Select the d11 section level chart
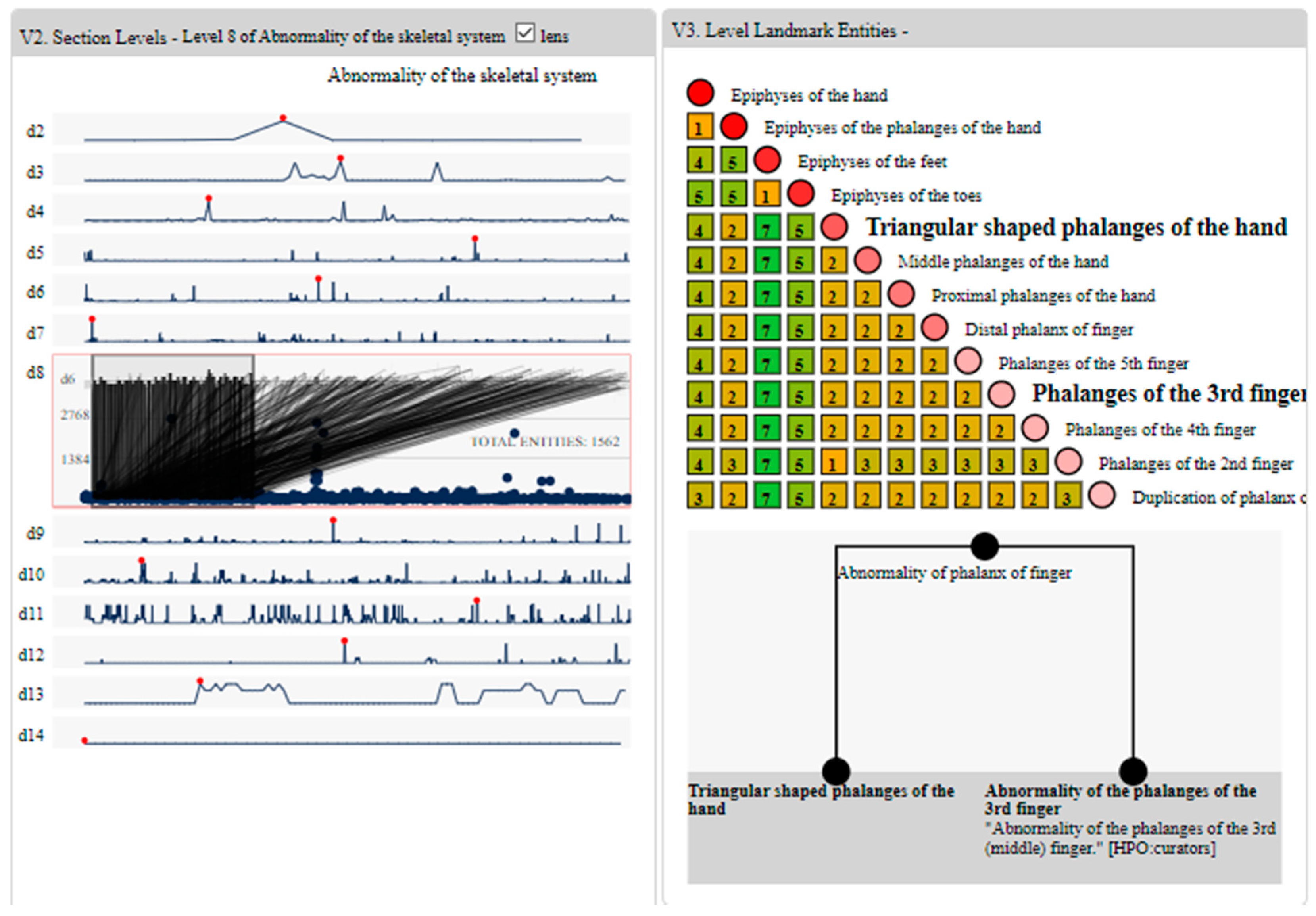Image resolution: width=1316 pixels, height=916 pixels. (342, 612)
